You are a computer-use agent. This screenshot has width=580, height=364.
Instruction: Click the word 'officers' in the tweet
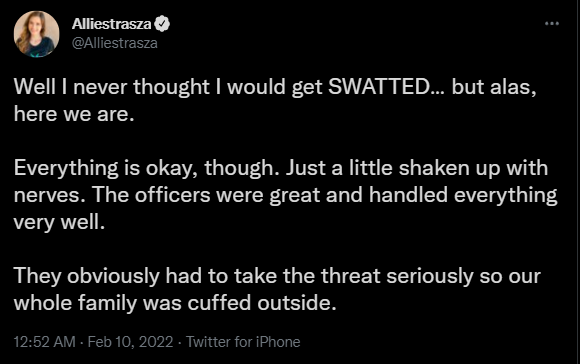(172, 195)
